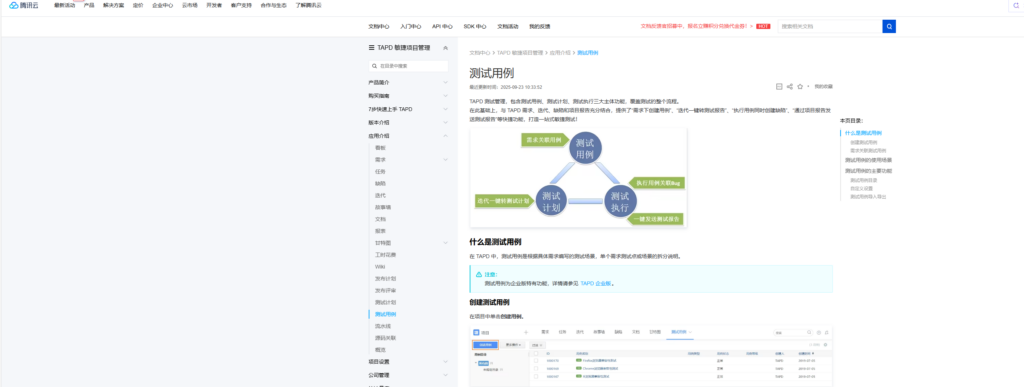Open 测试计划 in sidebar
1024x387 pixels.
385,302
